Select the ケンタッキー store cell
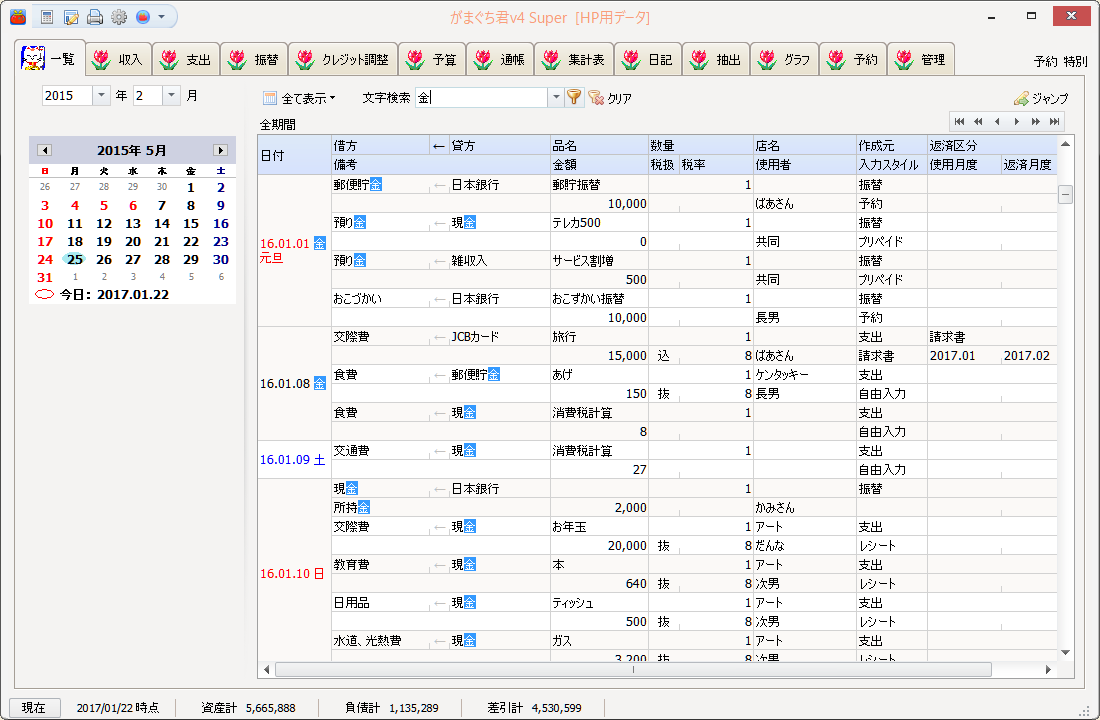1100x720 pixels. 805,375
